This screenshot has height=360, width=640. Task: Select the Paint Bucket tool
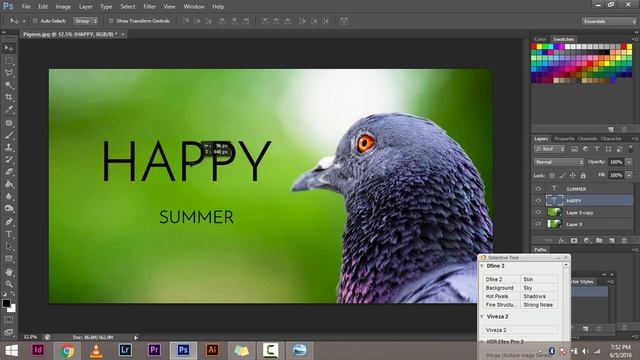[9, 184]
